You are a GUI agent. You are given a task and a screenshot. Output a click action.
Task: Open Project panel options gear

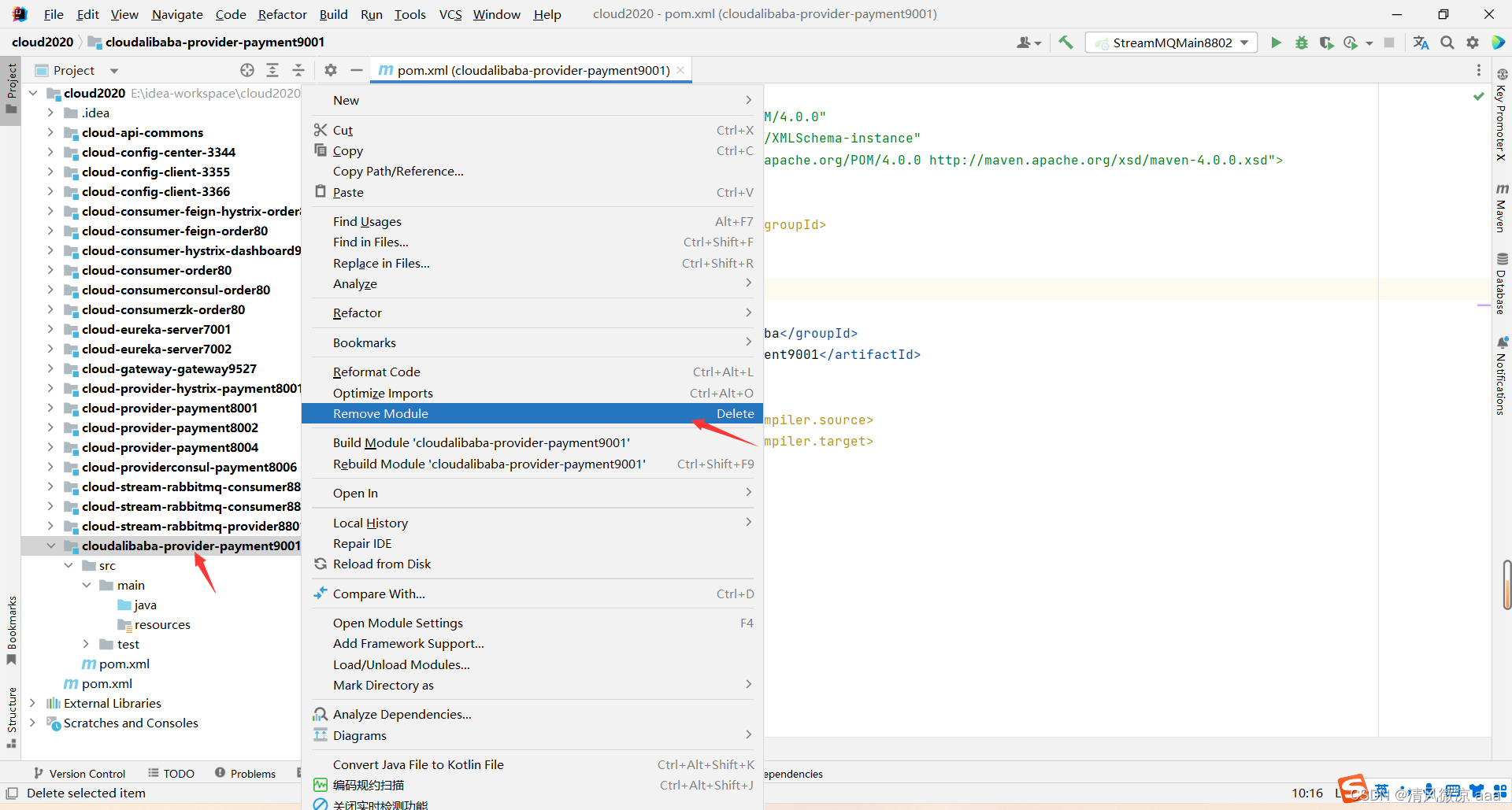(x=331, y=70)
